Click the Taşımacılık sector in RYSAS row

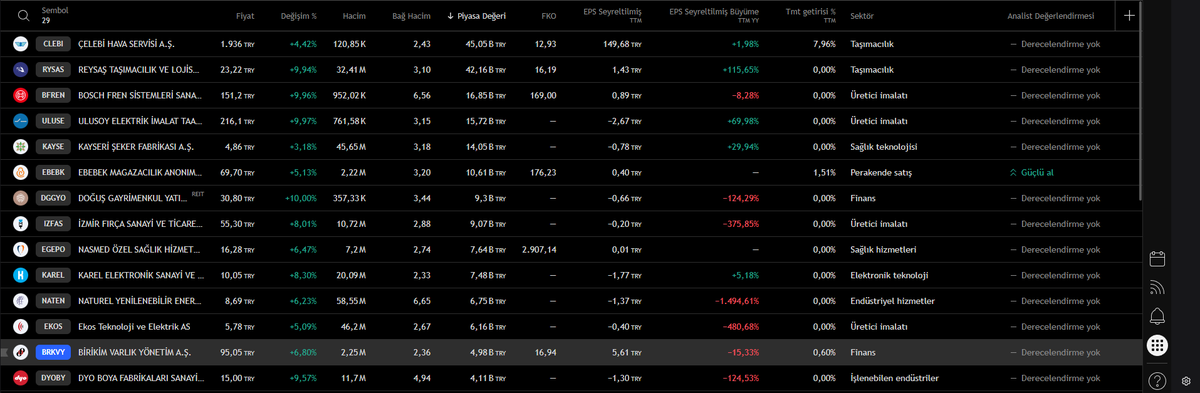tap(871, 70)
